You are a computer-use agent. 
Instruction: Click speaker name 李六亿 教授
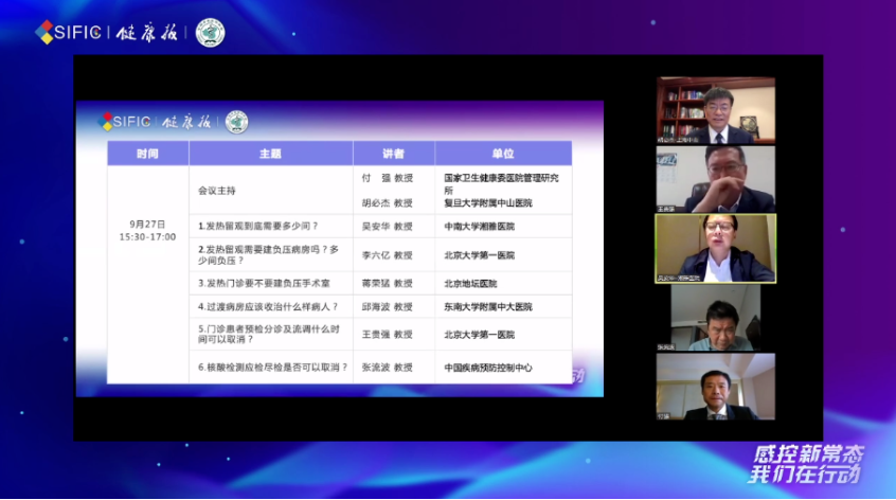[387, 255]
